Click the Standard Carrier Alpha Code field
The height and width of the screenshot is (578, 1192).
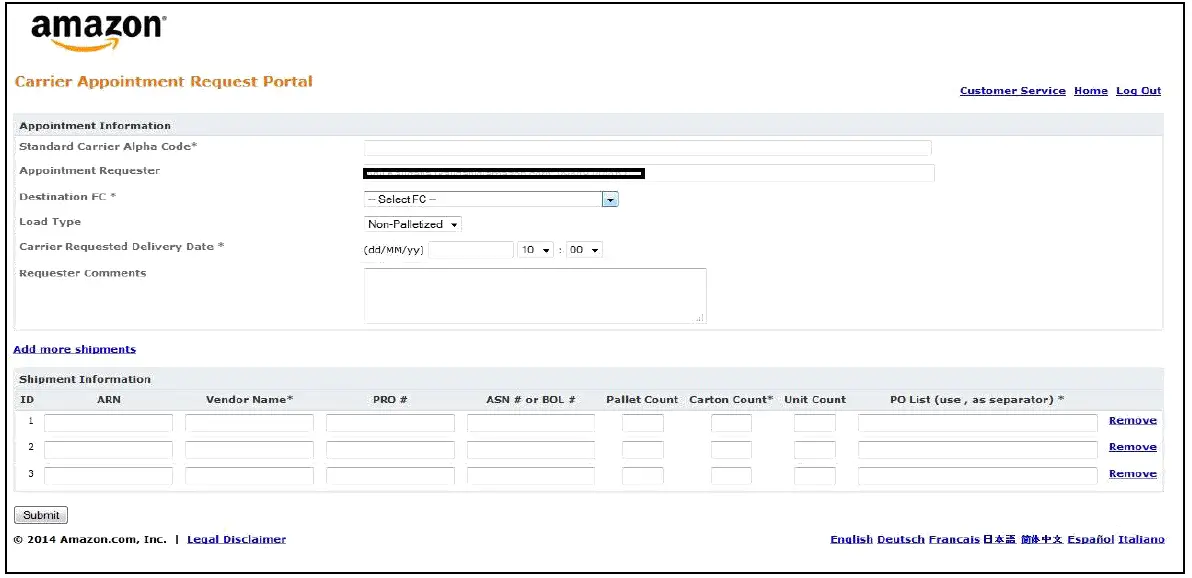(x=647, y=147)
